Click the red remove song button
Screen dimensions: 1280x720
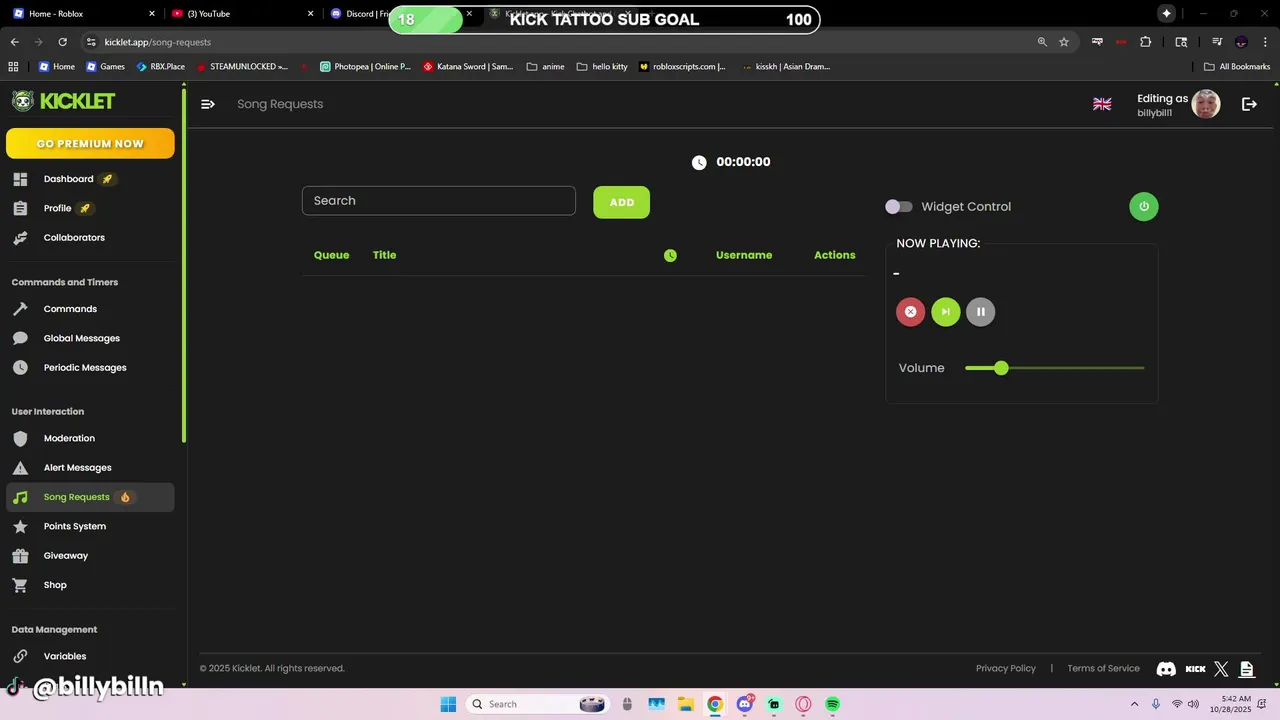coord(910,312)
